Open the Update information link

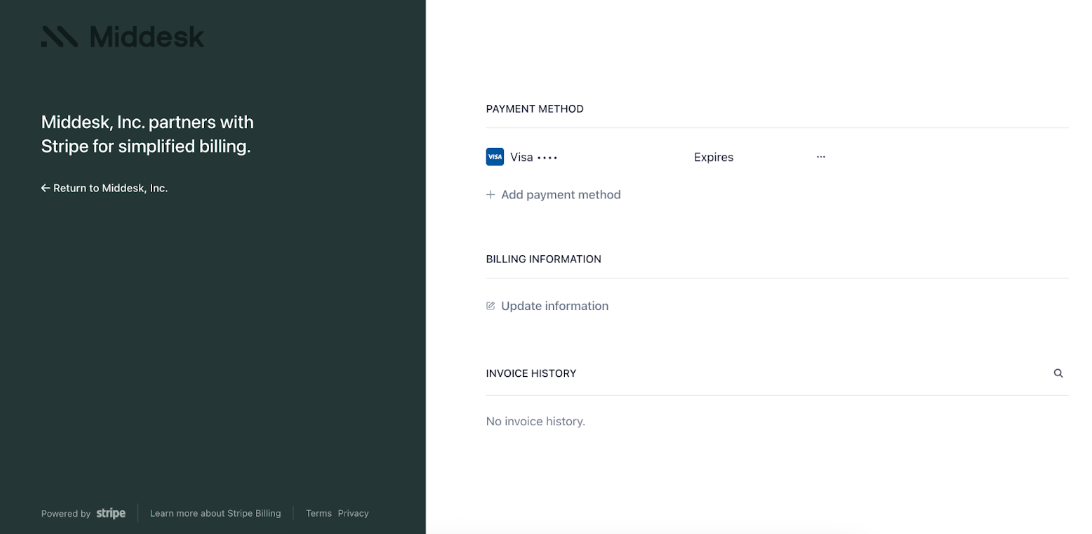(554, 306)
